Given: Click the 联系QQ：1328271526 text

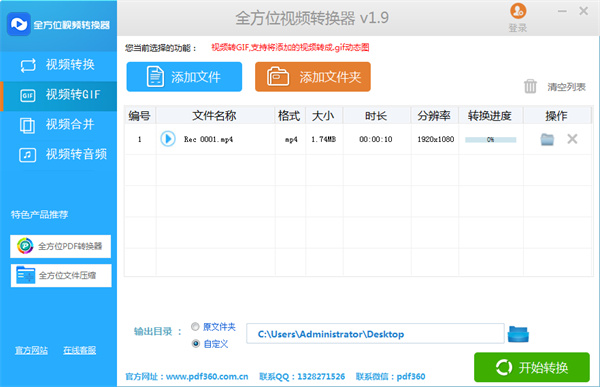Looking at the screenshot, I should pyautogui.click(x=302, y=377).
